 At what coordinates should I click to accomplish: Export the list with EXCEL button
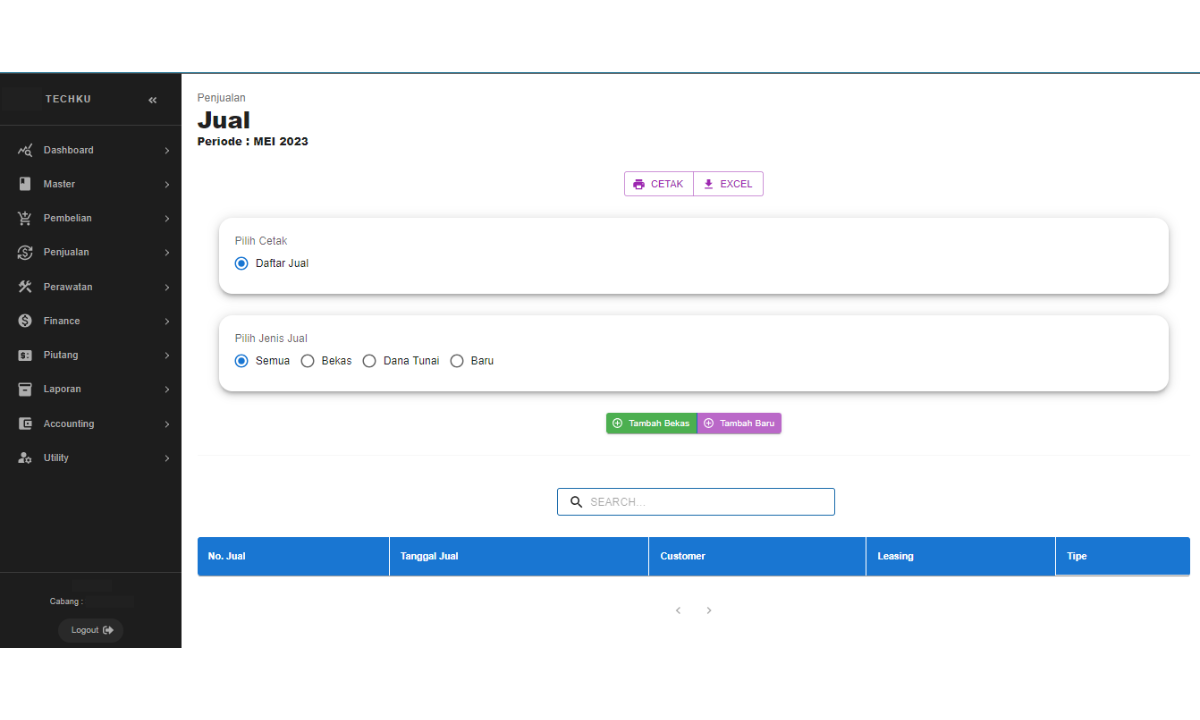tap(728, 184)
